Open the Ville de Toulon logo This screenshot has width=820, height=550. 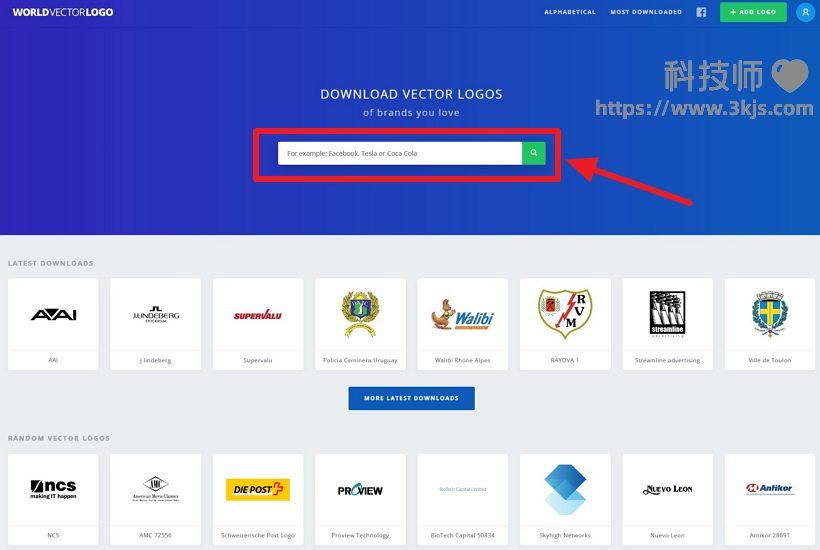[770, 314]
